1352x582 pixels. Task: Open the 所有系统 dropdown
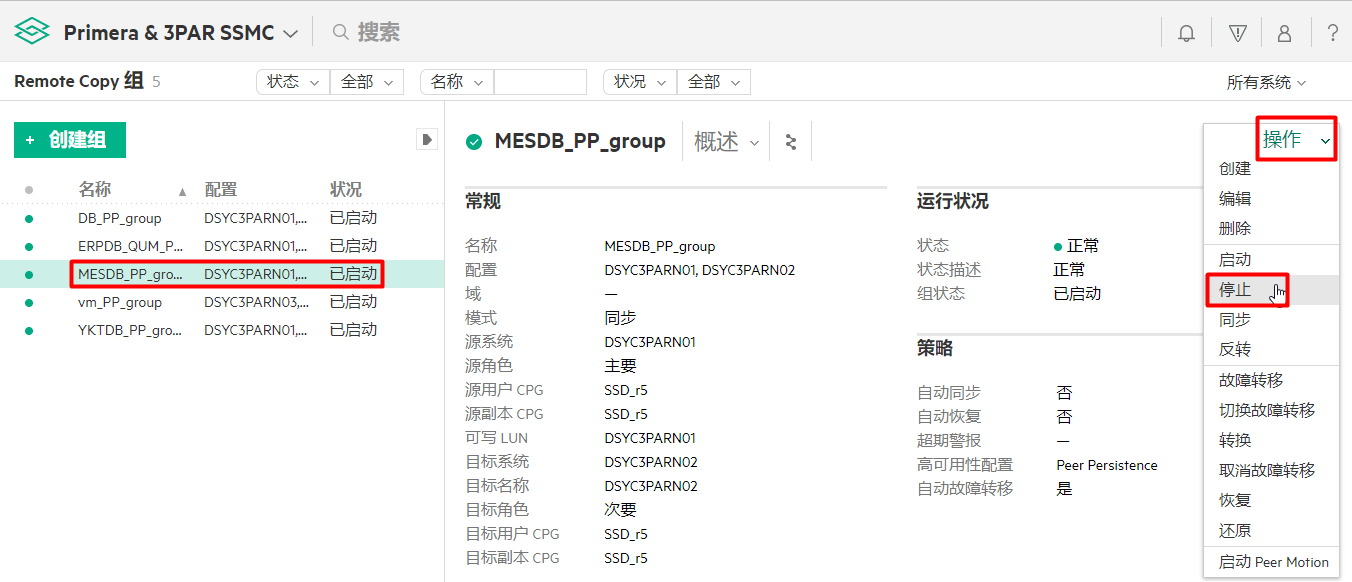(1266, 81)
